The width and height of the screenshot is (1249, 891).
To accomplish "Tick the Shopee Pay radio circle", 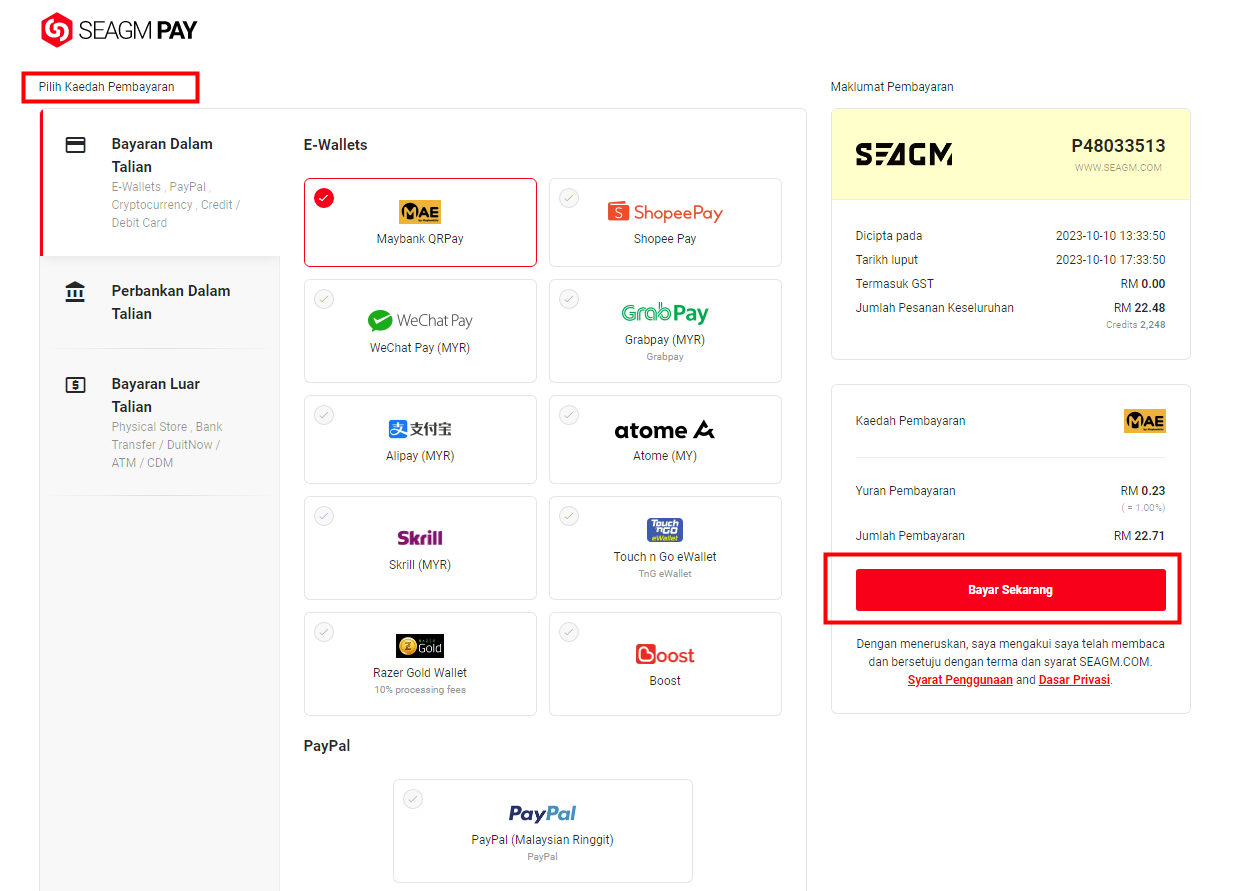I will coord(569,198).
